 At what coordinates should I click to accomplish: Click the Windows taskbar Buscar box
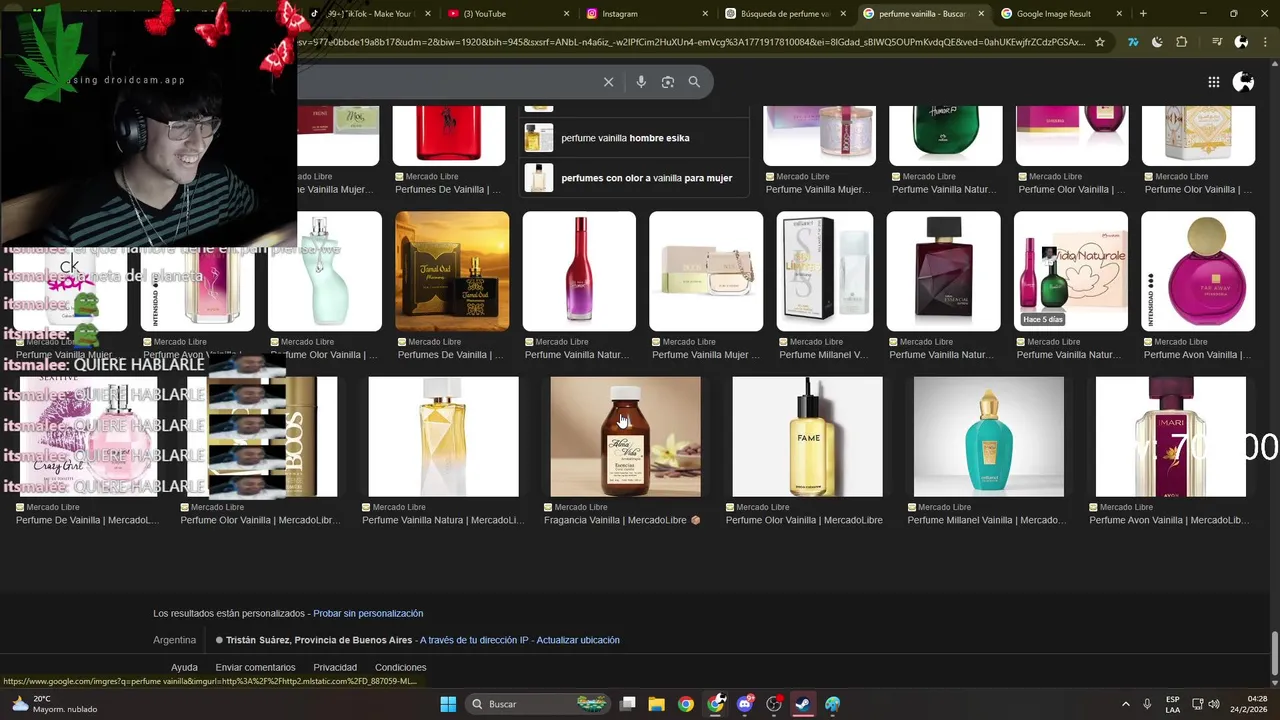(x=538, y=704)
